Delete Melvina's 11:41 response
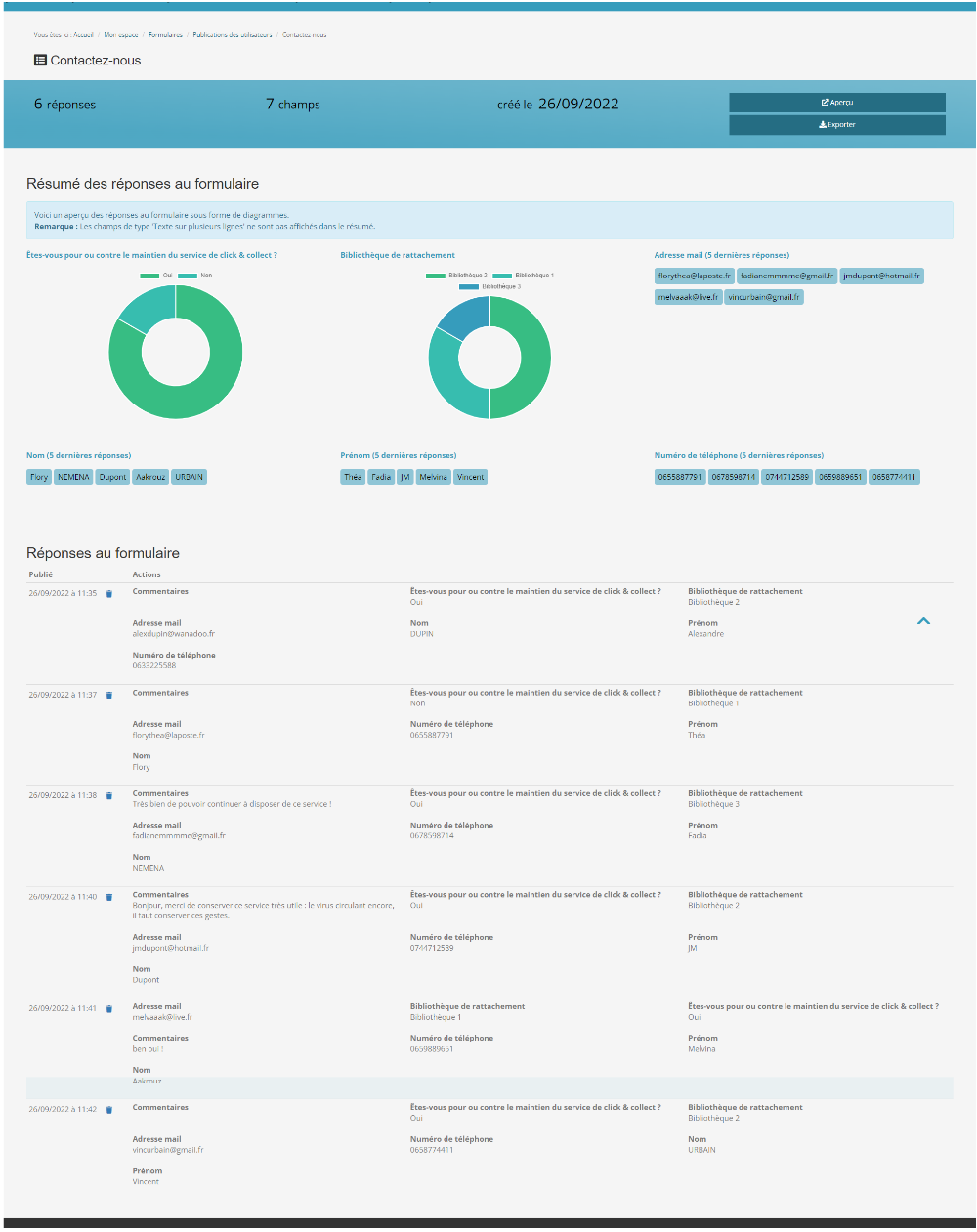 [x=109, y=1009]
